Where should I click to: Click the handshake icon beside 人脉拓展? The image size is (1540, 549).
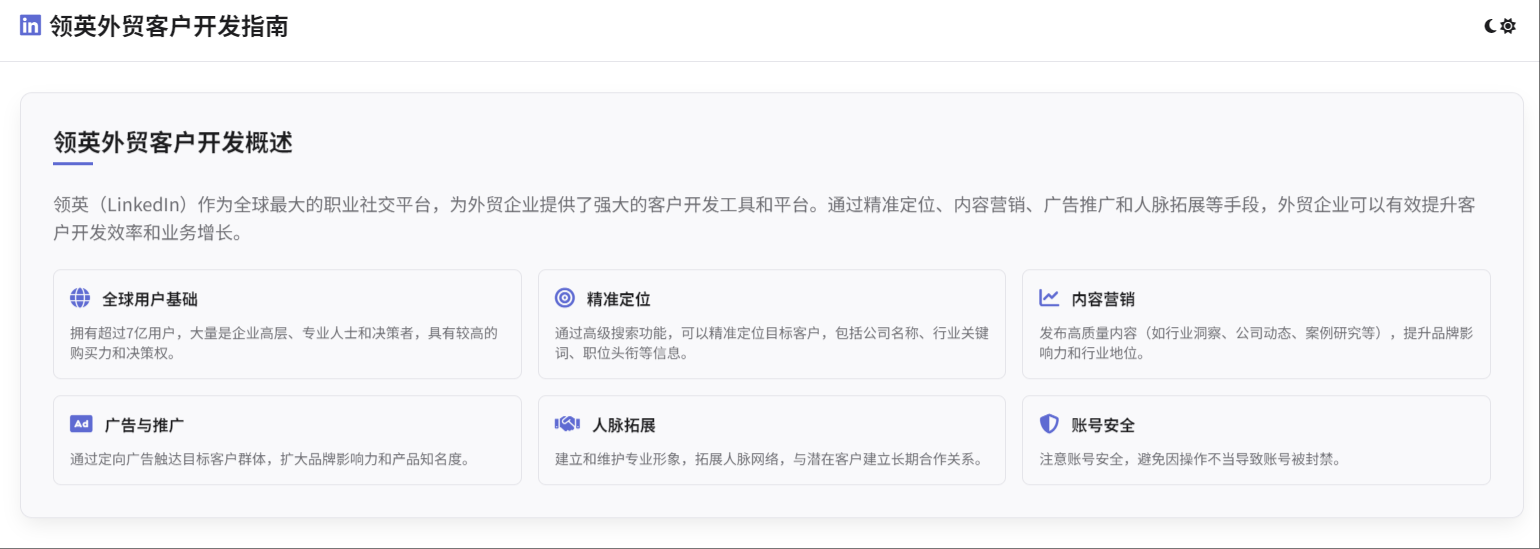567,424
